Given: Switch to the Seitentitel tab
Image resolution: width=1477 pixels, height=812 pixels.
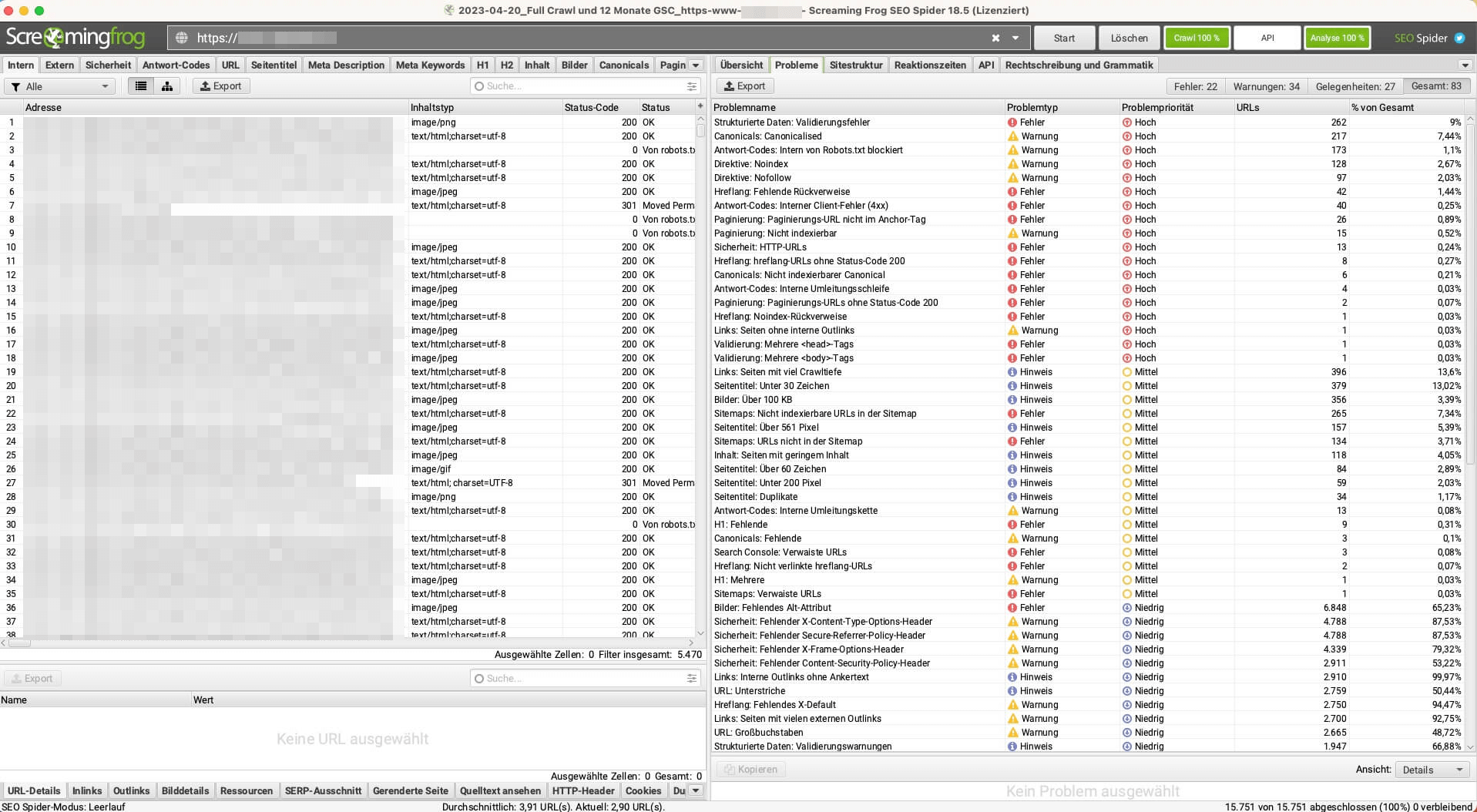Looking at the screenshot, I should click(274, 65).
